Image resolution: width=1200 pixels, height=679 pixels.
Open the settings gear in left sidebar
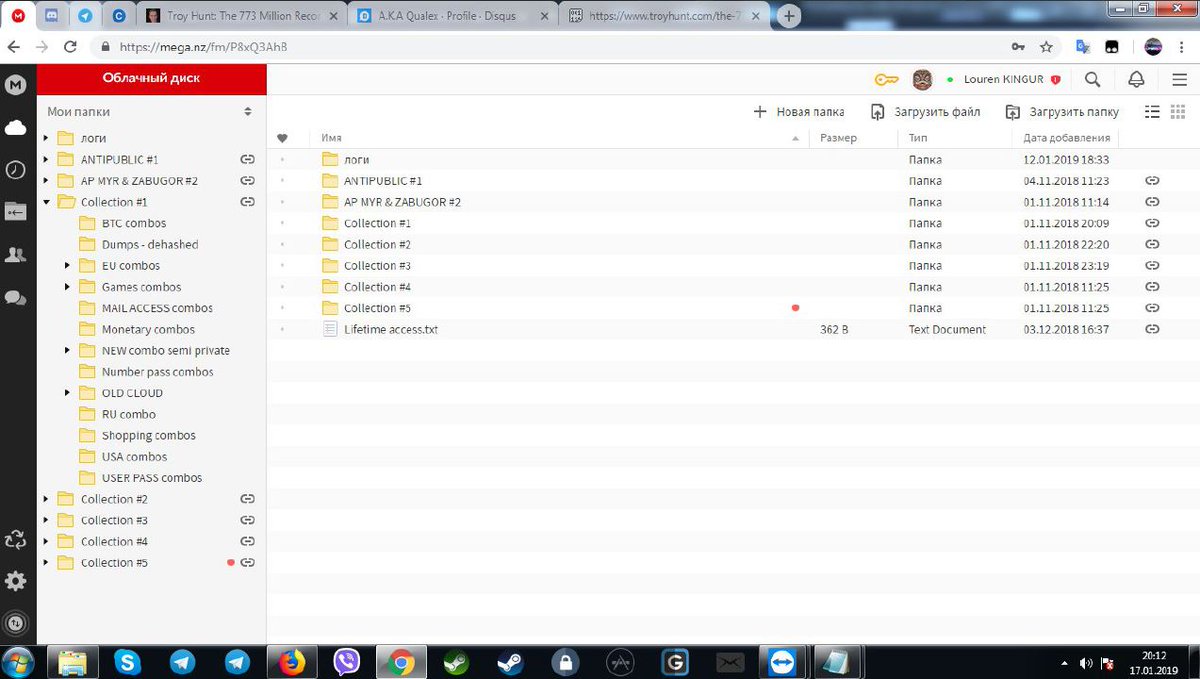(x=16, y=581)
